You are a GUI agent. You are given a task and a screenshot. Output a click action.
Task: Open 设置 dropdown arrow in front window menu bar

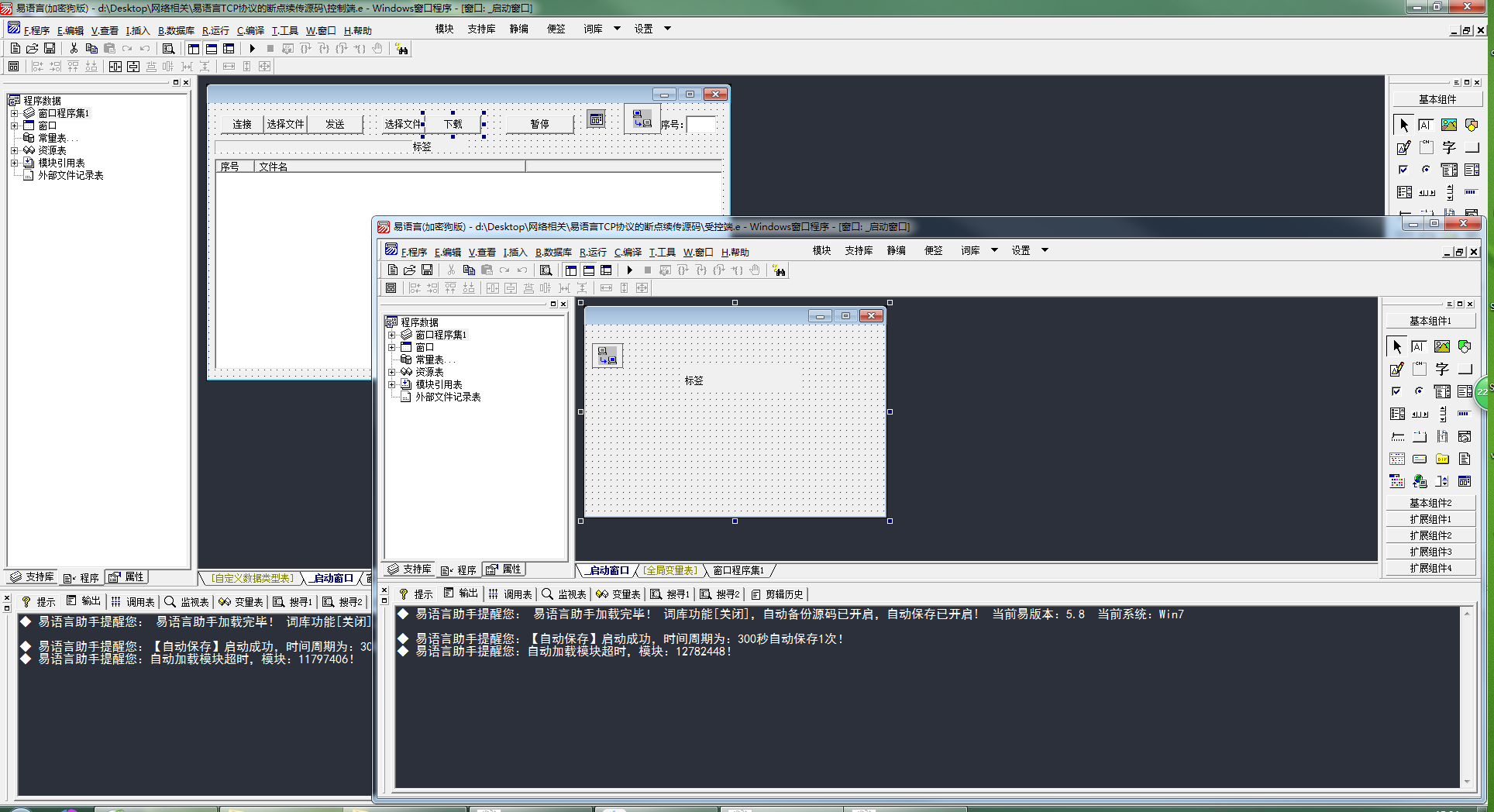click(1045, 250)
